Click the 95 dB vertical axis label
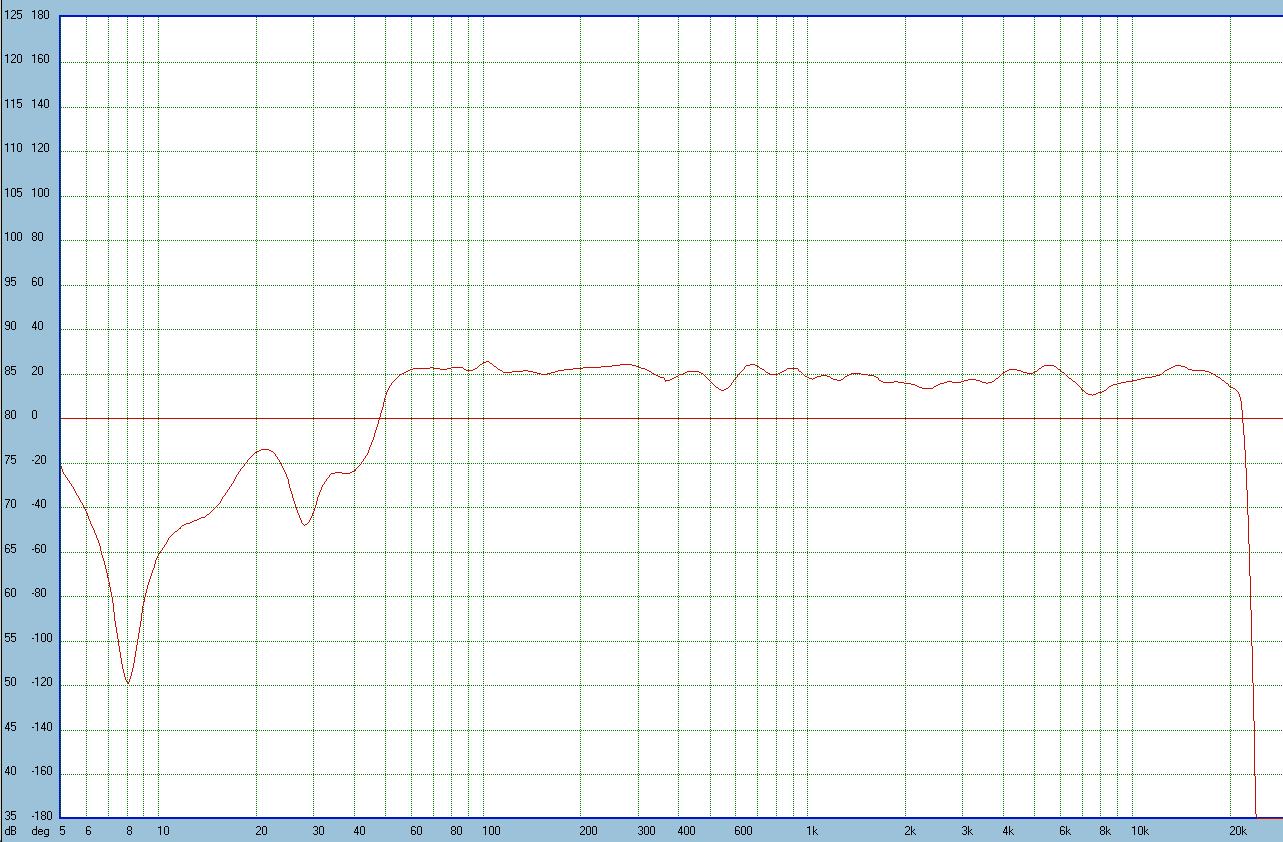Image resolution: width=1283 pixels, height=842 pixels. 11,283
